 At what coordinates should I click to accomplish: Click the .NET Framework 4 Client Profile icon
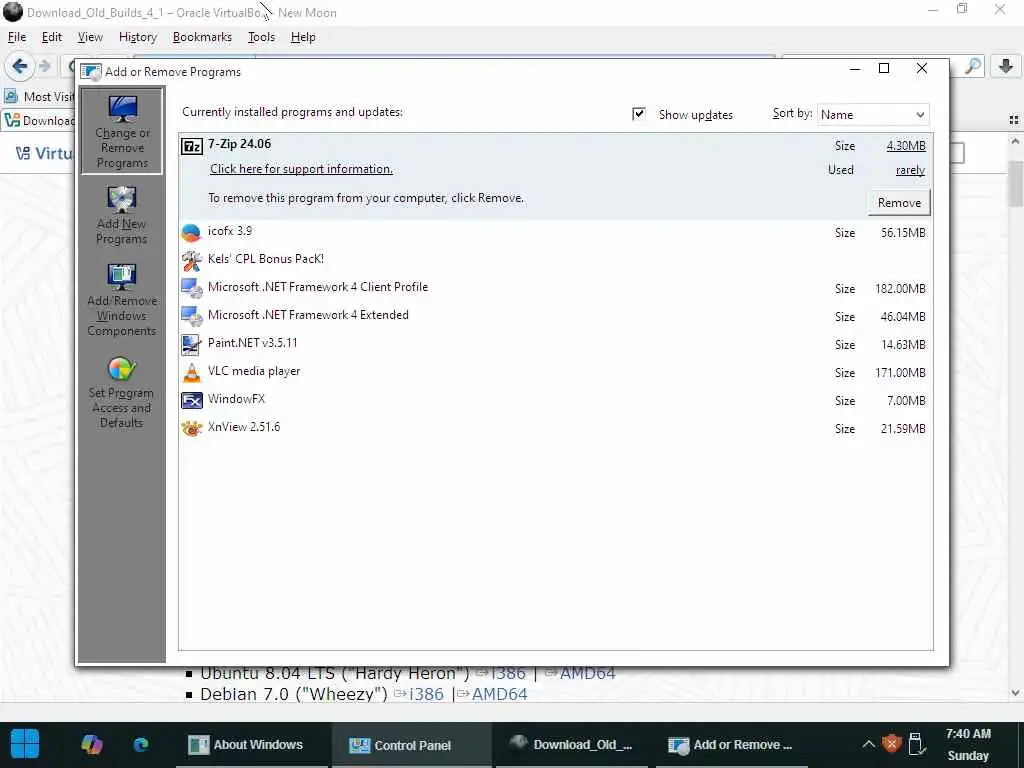pos(191,288)
